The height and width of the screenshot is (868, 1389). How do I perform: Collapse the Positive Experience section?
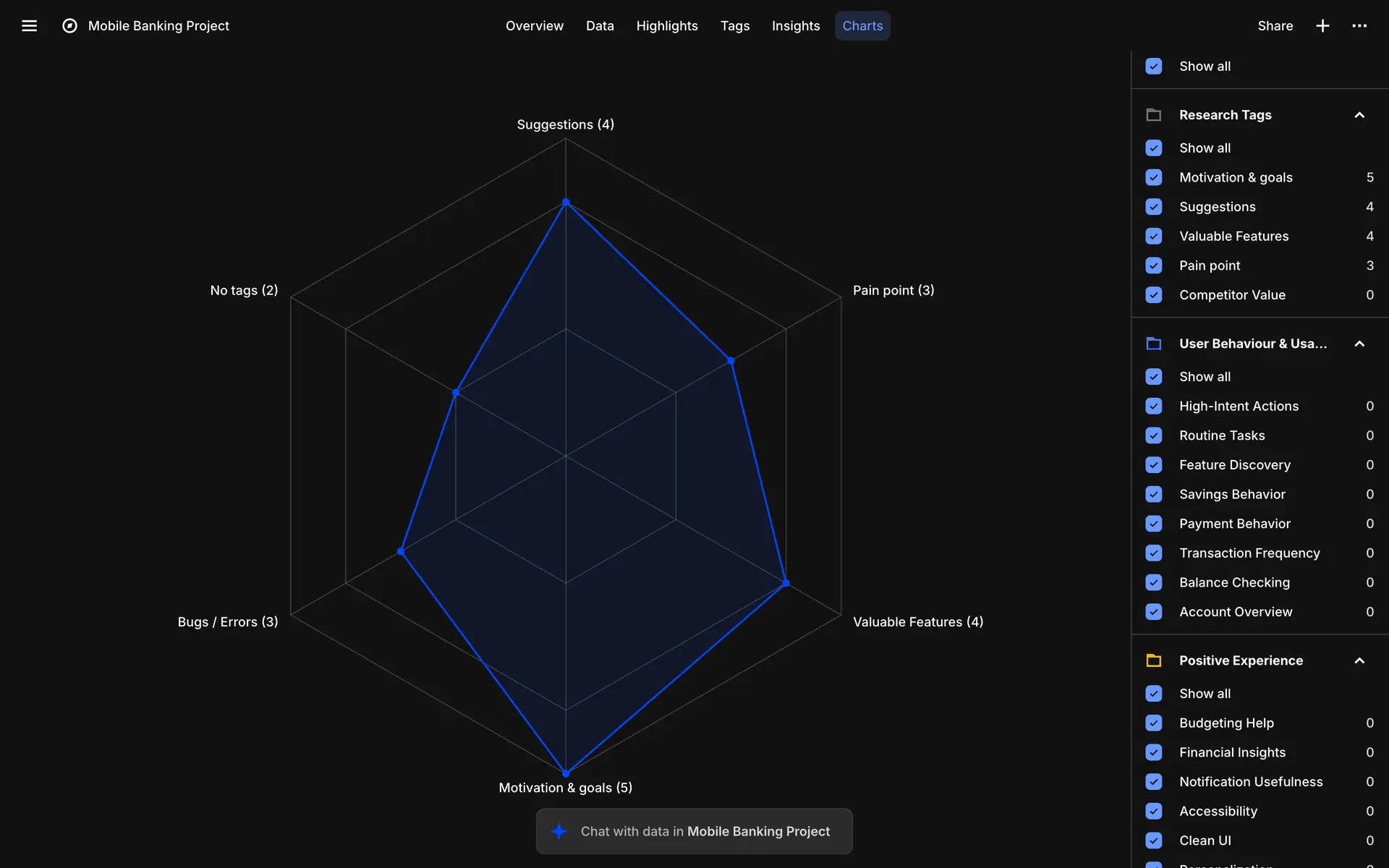(1359, 660)
